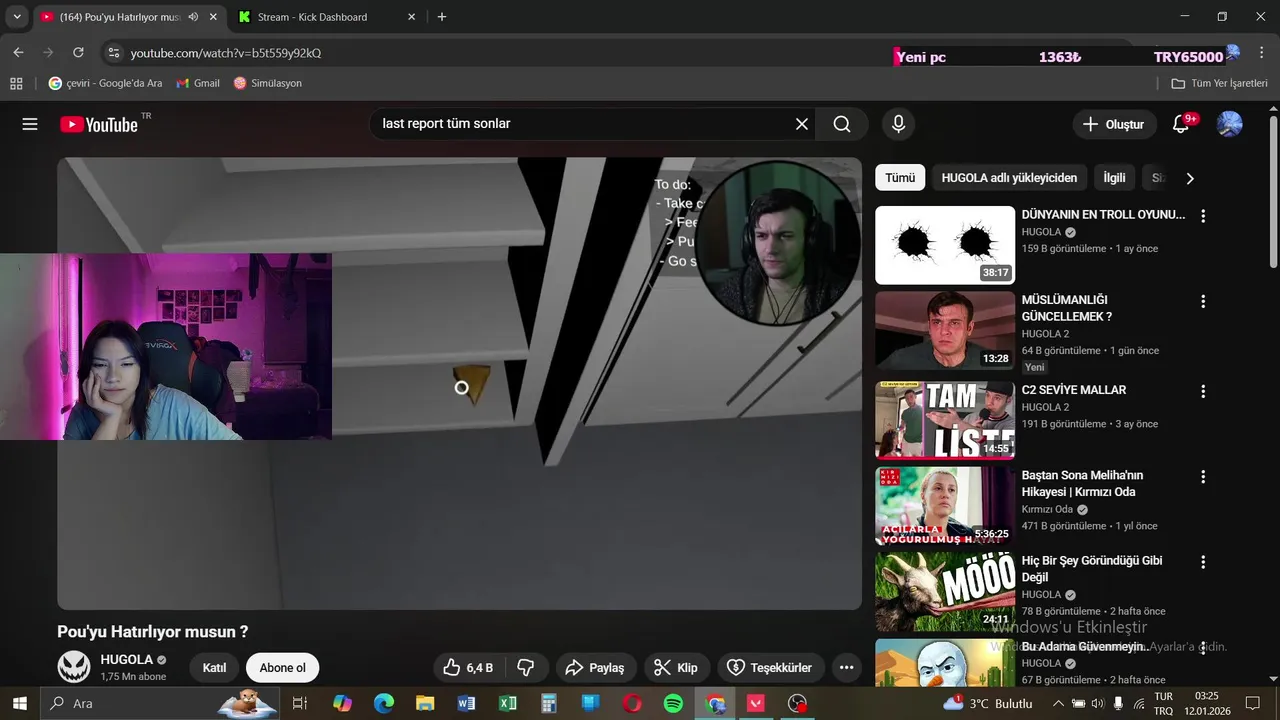
Task: Click the Paylaş share button
Action: point(594,667)
